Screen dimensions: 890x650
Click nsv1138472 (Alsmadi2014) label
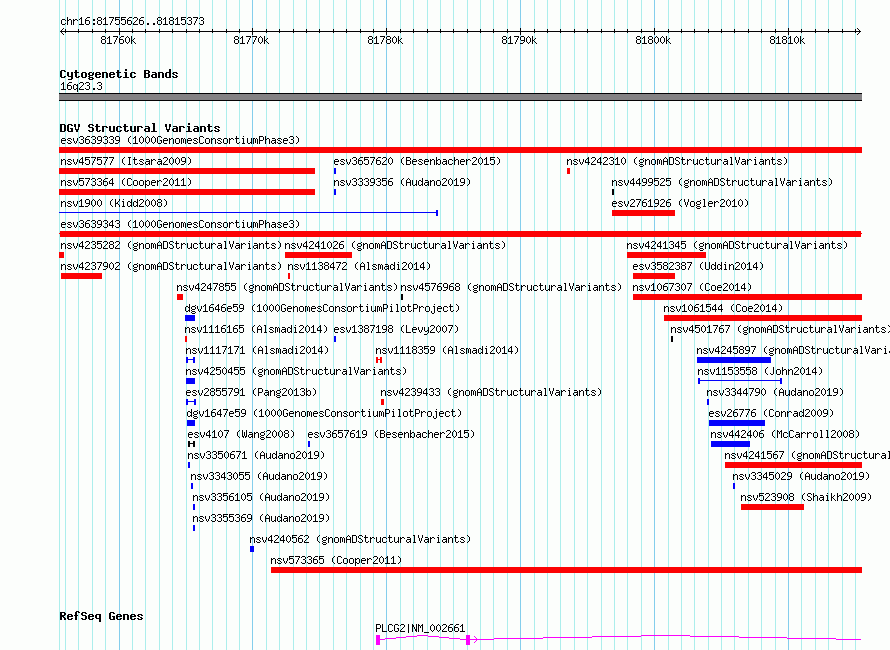[x=359, y=266]
